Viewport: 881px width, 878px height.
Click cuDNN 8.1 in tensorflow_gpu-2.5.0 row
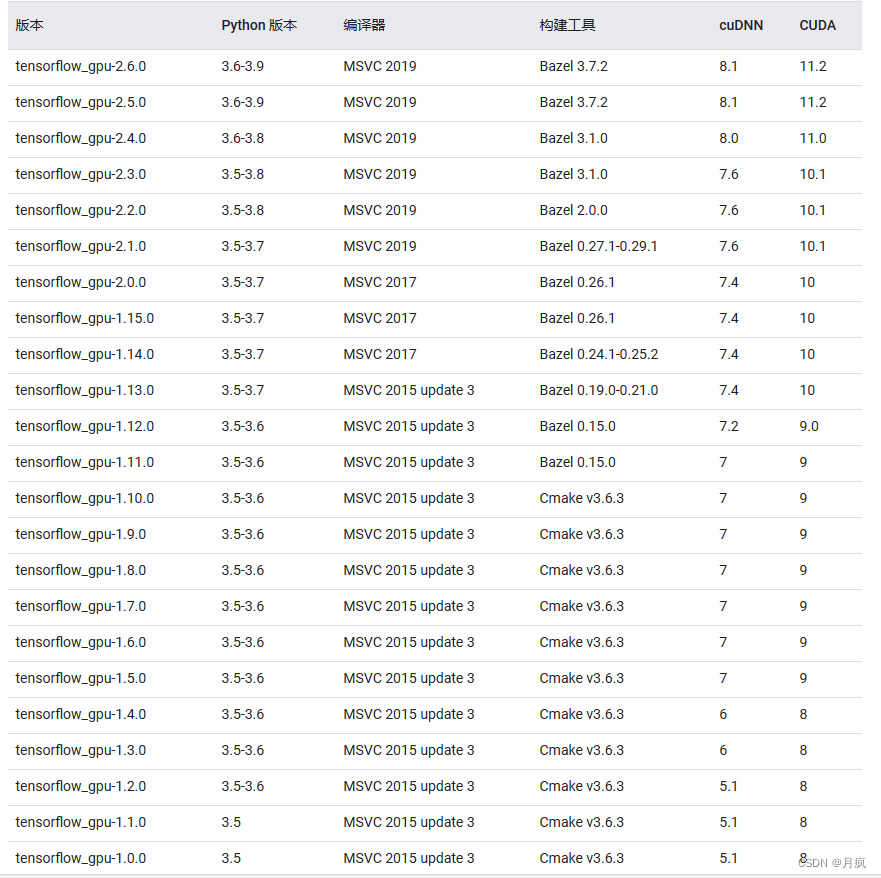pos(728,102)
